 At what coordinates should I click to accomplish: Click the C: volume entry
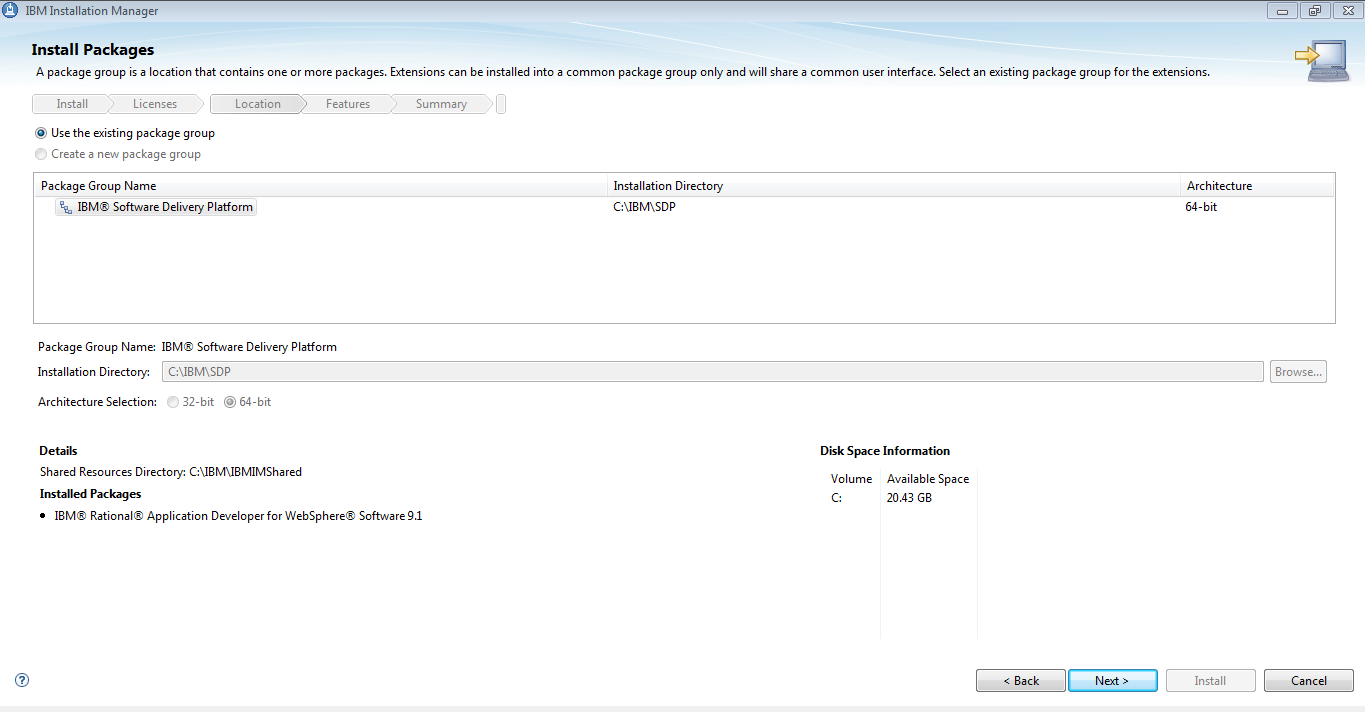837,498
